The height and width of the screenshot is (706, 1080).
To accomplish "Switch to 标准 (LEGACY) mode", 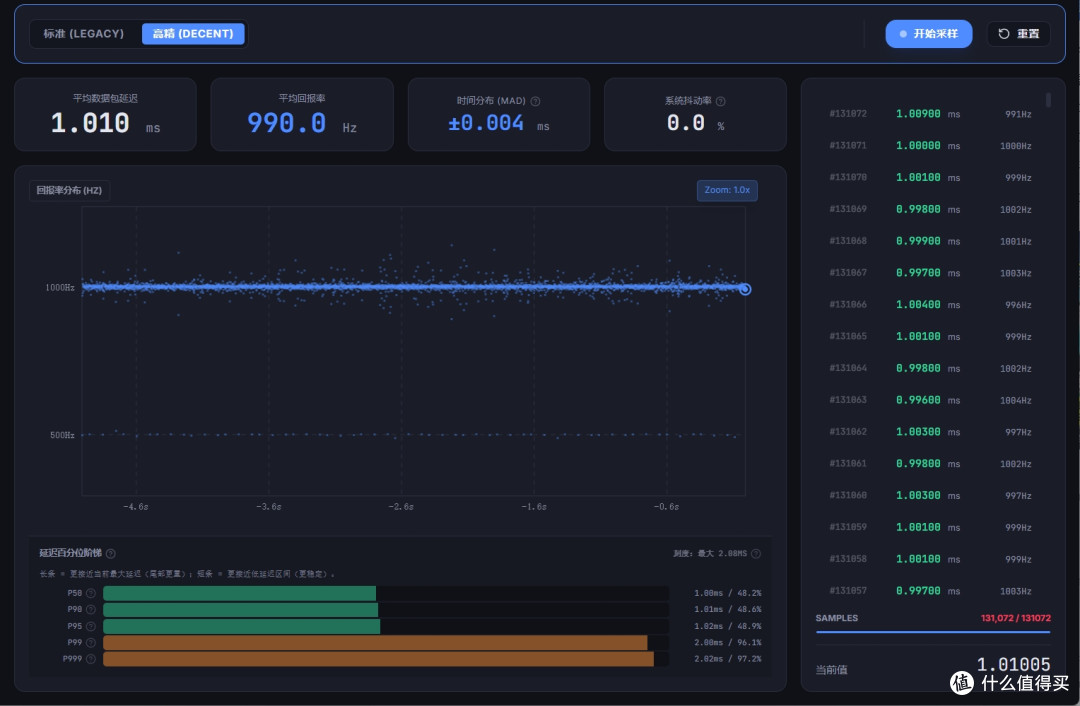I will [x=84, y=34].
